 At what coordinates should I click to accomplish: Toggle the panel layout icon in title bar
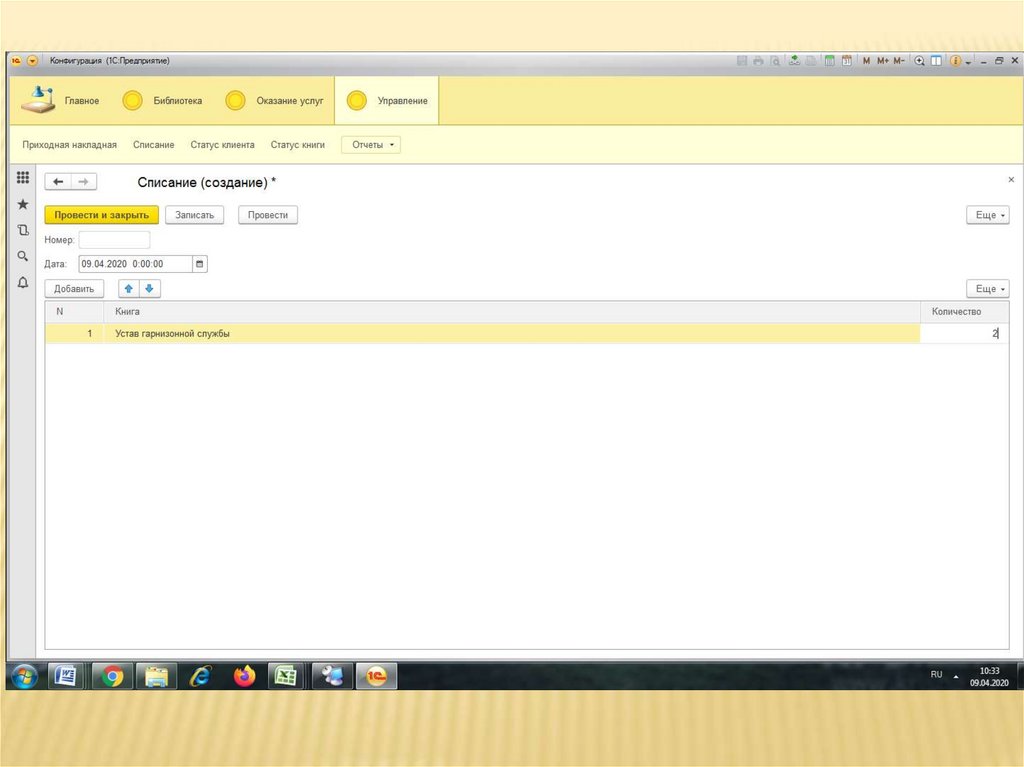[x=936, y=61]
